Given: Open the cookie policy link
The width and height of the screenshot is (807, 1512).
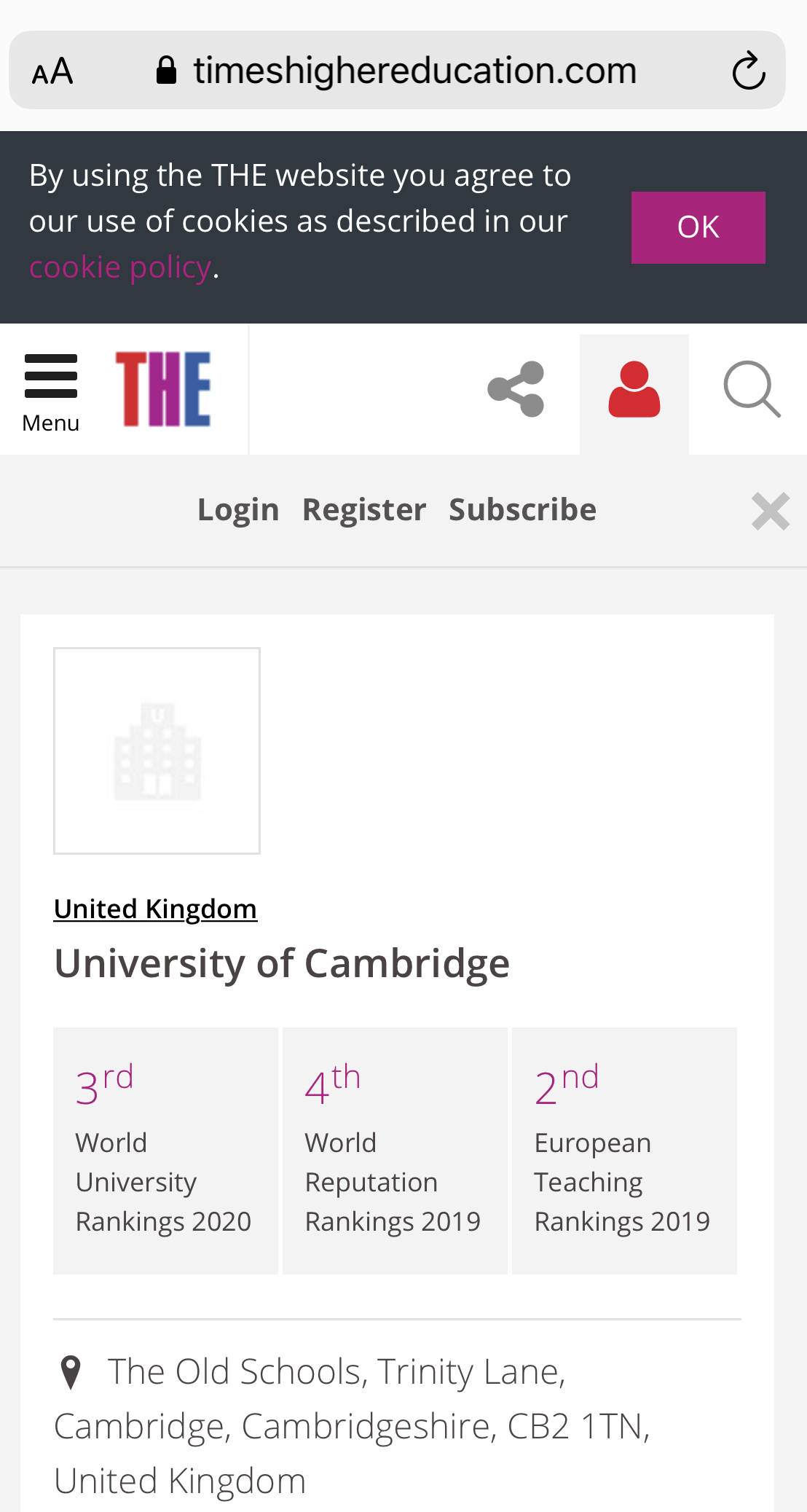Looking at the screenshot, I should coord(120,267).
